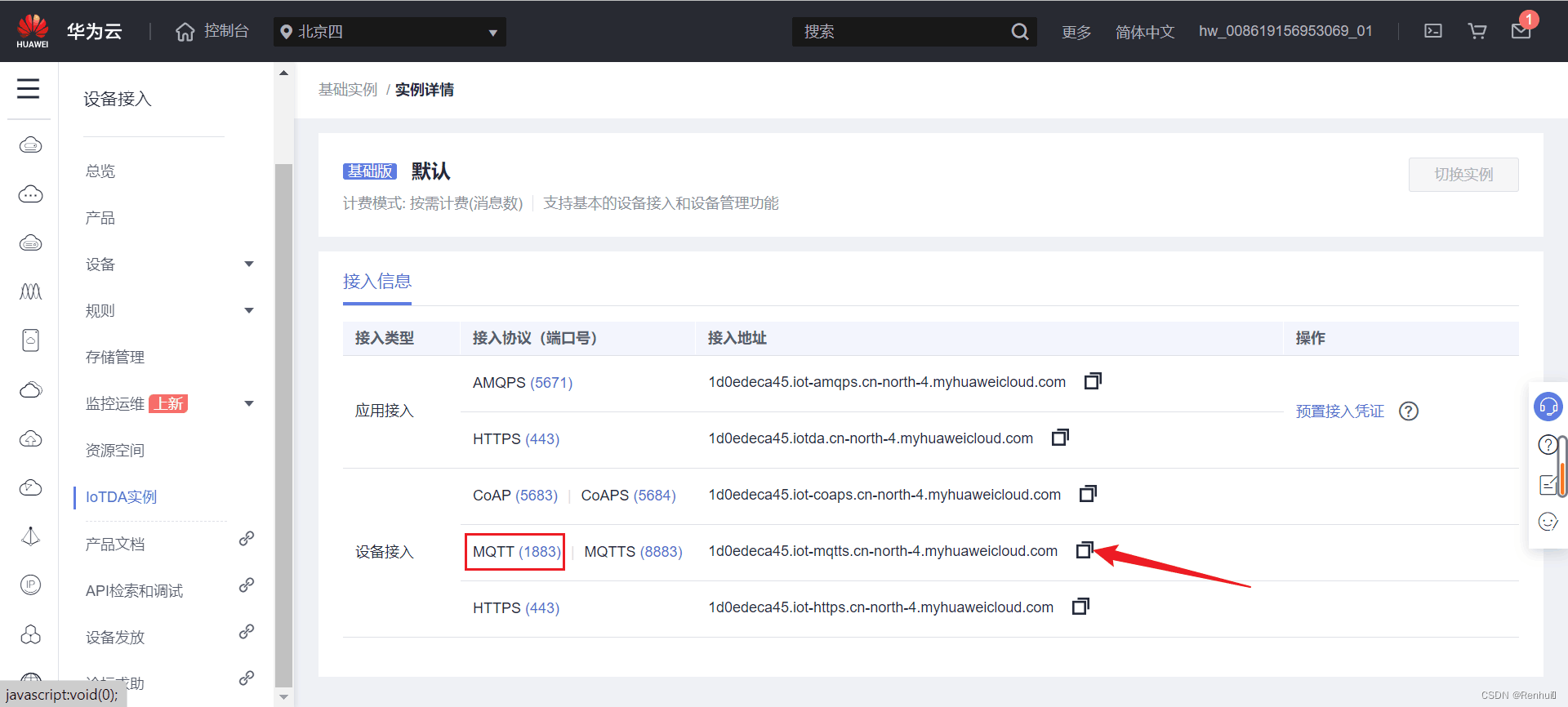The width and height of the screenshot is (1568, 707).
Task: Focus the 搜索 search field
Action: (902, 32)
